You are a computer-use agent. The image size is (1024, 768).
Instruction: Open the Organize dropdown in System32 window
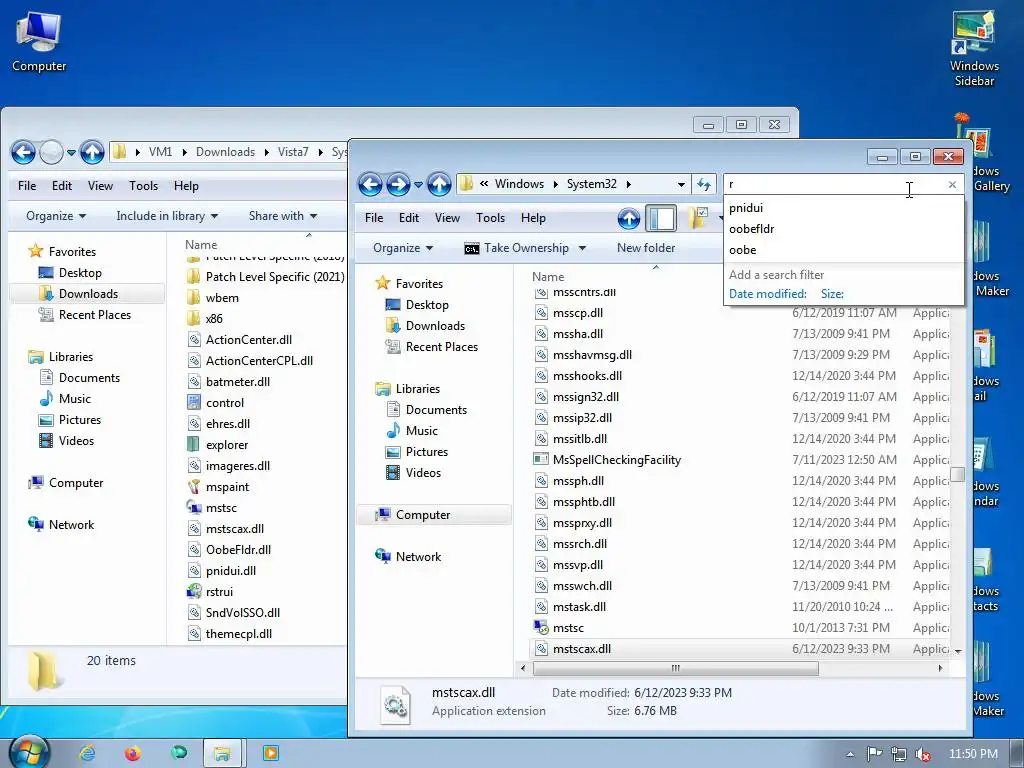(403, 248)
